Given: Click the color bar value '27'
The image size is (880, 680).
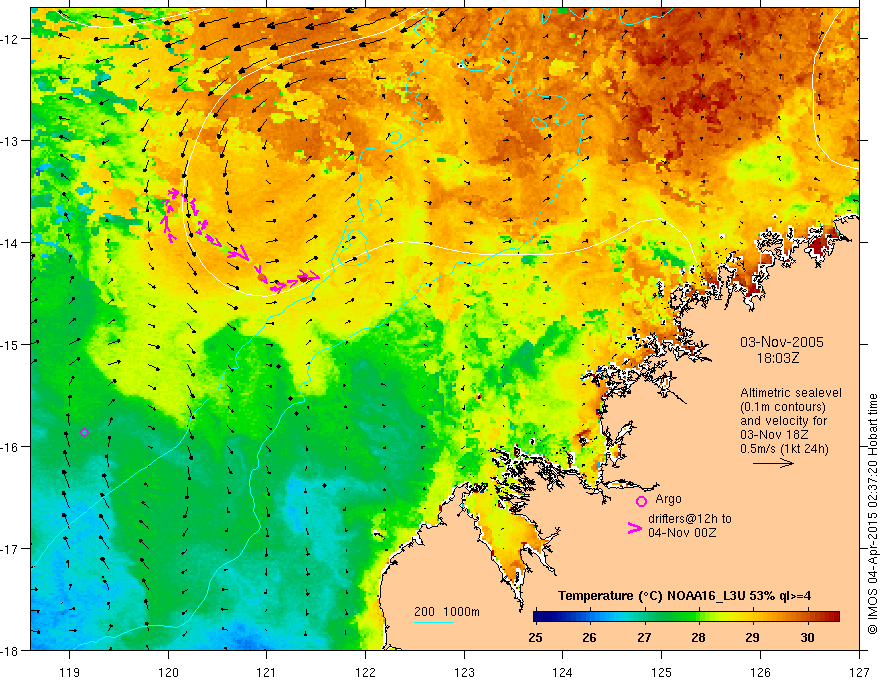Looking at the screenshot, I should [644, 638].
